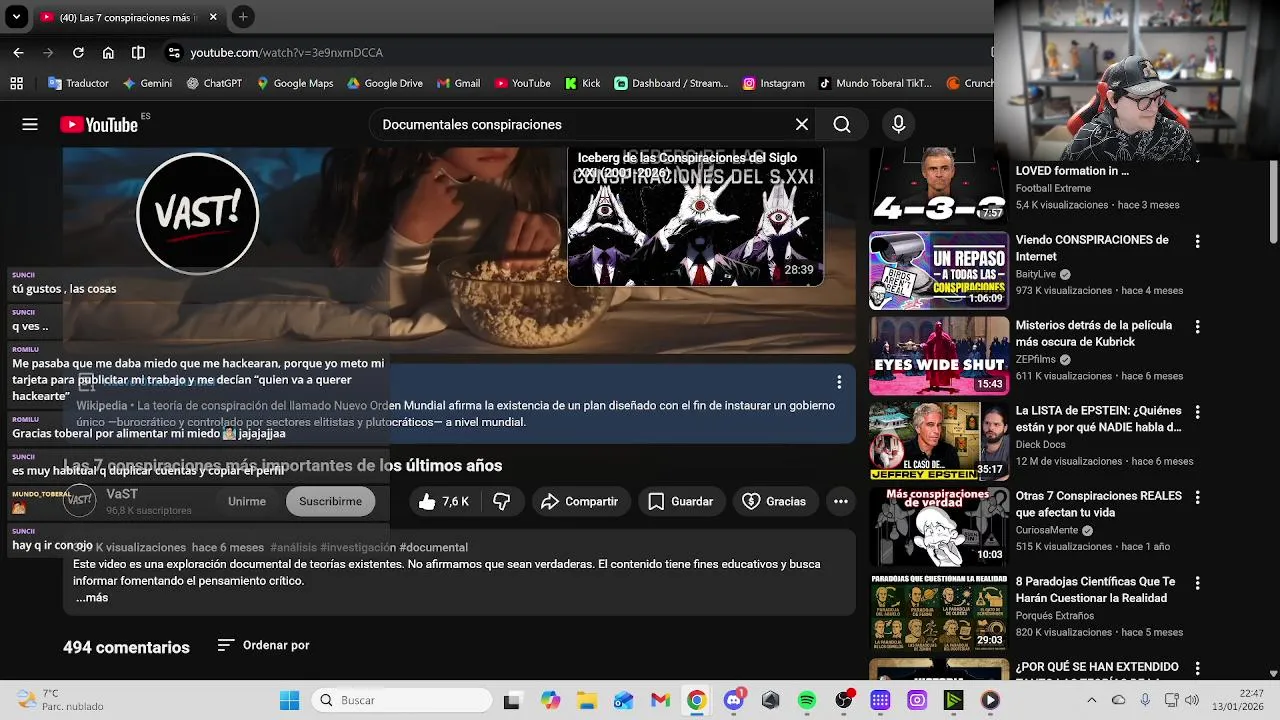Click the Unirme membership button

[x=247, y=501]
